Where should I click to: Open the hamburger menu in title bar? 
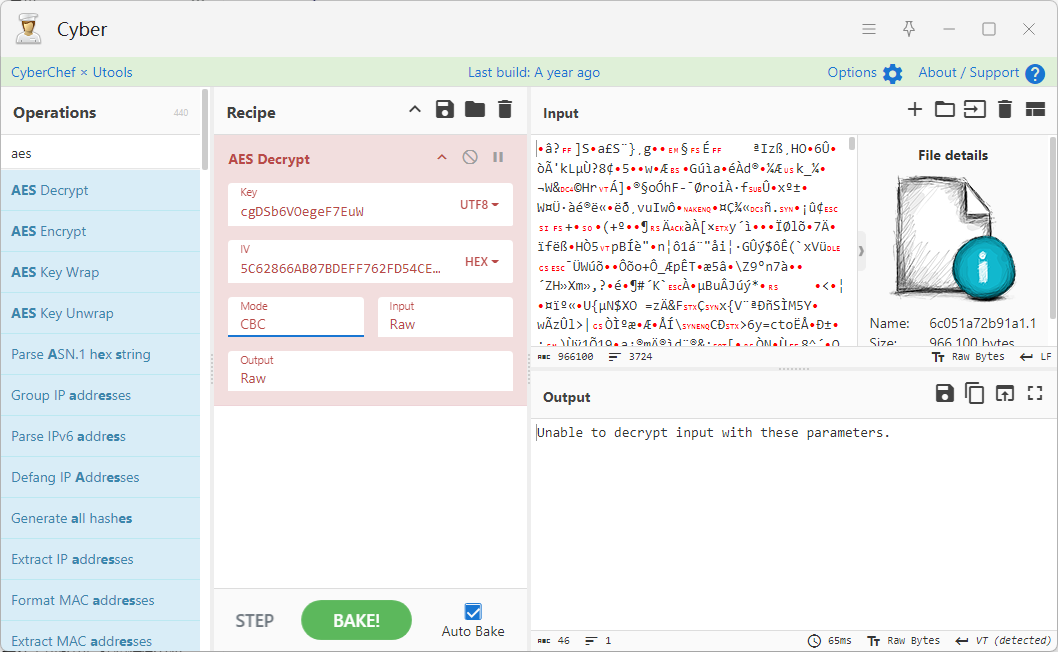[x=869, y=29]
